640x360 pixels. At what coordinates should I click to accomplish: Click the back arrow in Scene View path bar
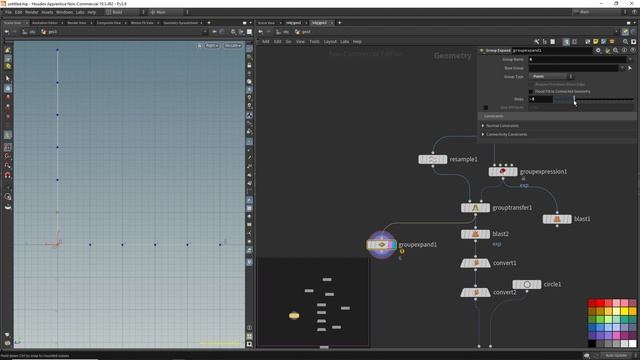[x=7, y=32]
